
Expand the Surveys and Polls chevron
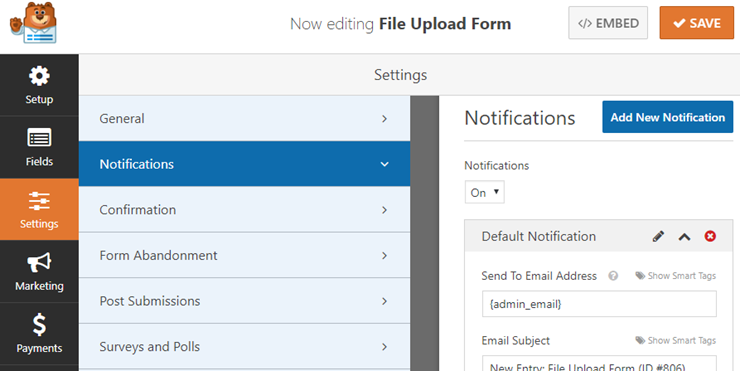coord(385,347)
